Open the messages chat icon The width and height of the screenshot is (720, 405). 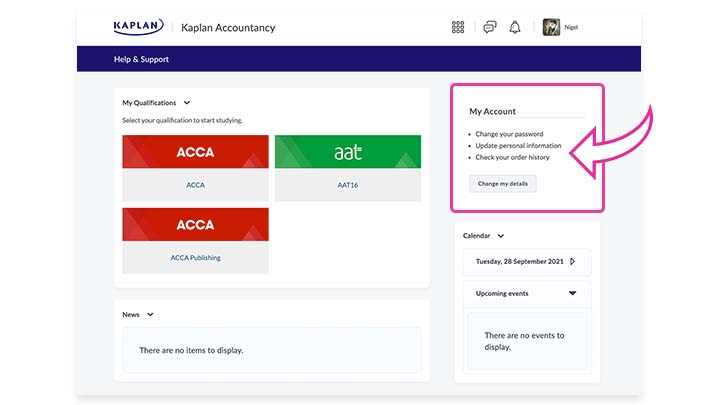tap(489, 27)
